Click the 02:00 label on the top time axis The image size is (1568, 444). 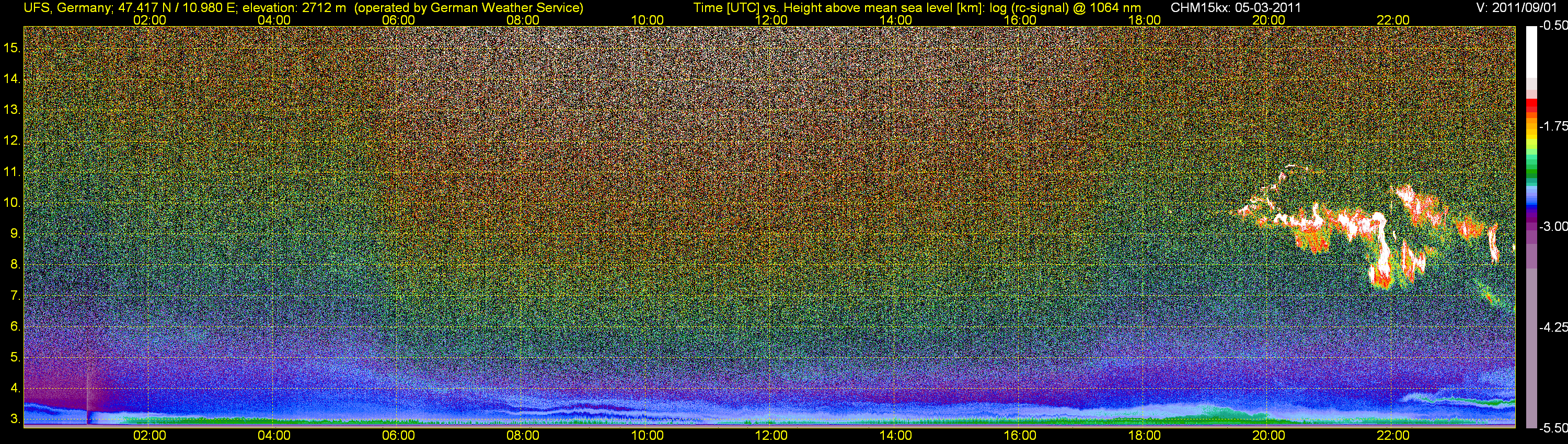pyautogui.click(x=149, y=20)
